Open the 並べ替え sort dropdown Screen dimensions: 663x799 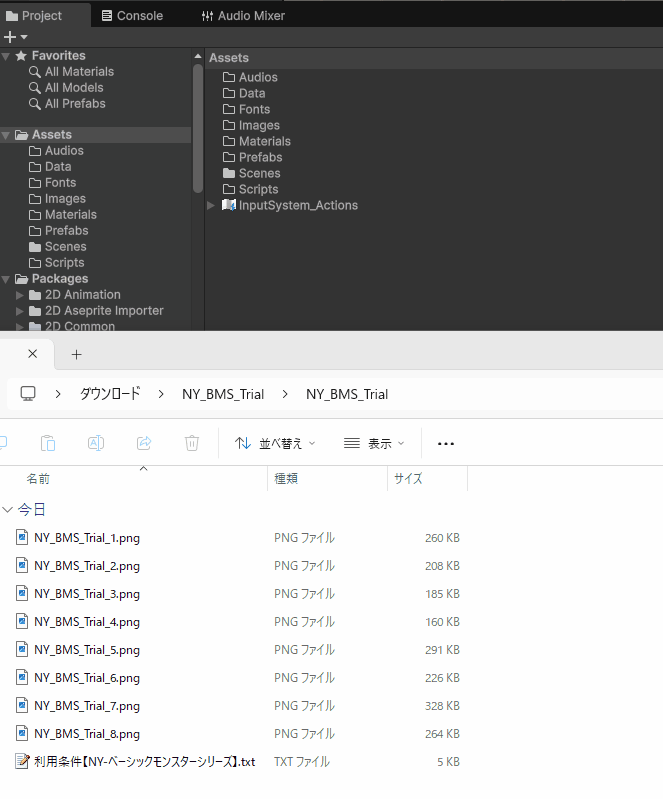pyautogui.click(x=275, y=443)
